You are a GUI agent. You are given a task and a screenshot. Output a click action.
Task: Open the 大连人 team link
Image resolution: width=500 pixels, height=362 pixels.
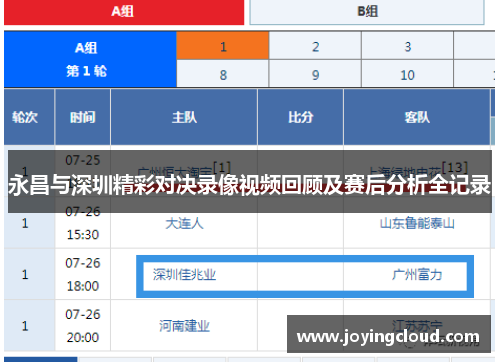(184, 223)
